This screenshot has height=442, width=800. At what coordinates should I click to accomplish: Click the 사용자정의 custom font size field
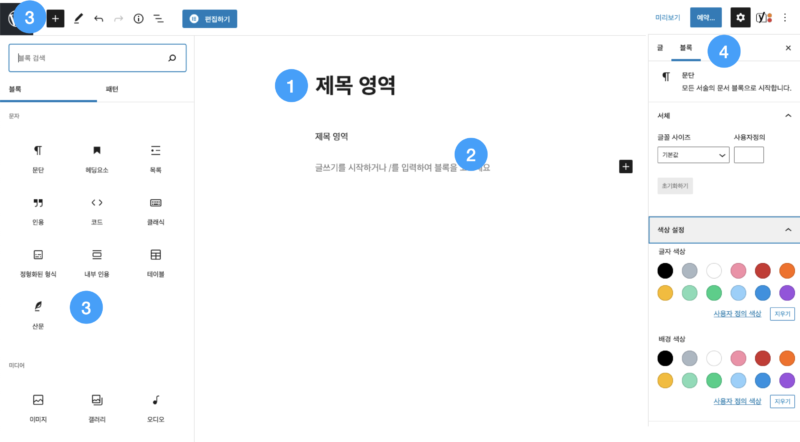click(748, 155)
